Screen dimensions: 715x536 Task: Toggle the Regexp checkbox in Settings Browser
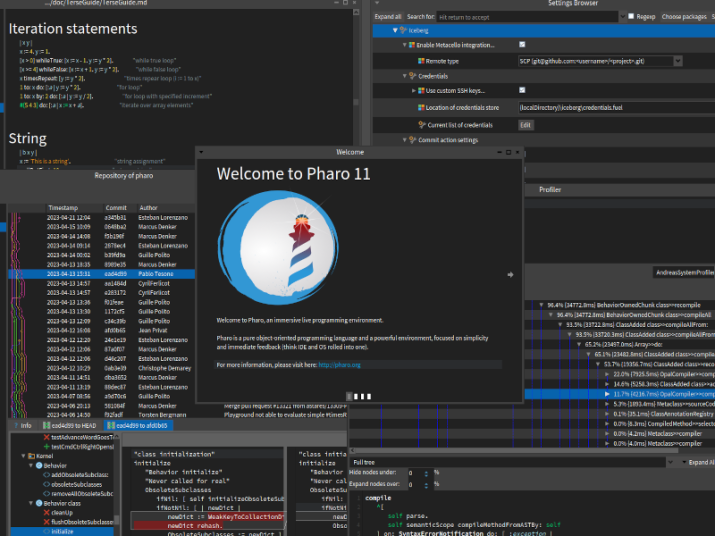[x=631, y=16]
